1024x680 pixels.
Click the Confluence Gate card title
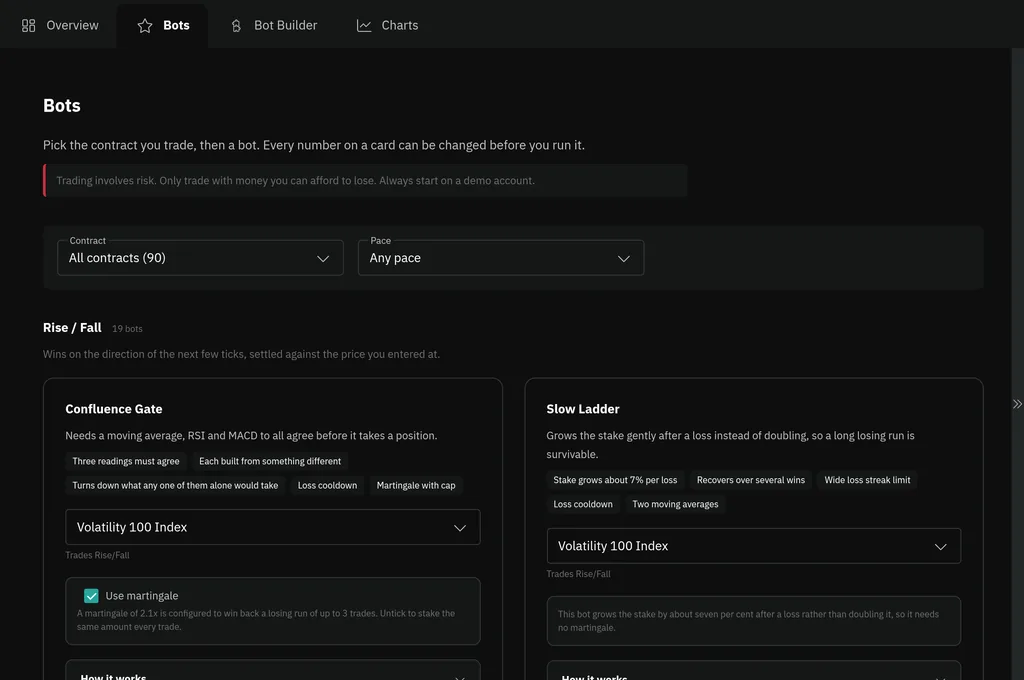pyautogui.click(x=114, y=409)
